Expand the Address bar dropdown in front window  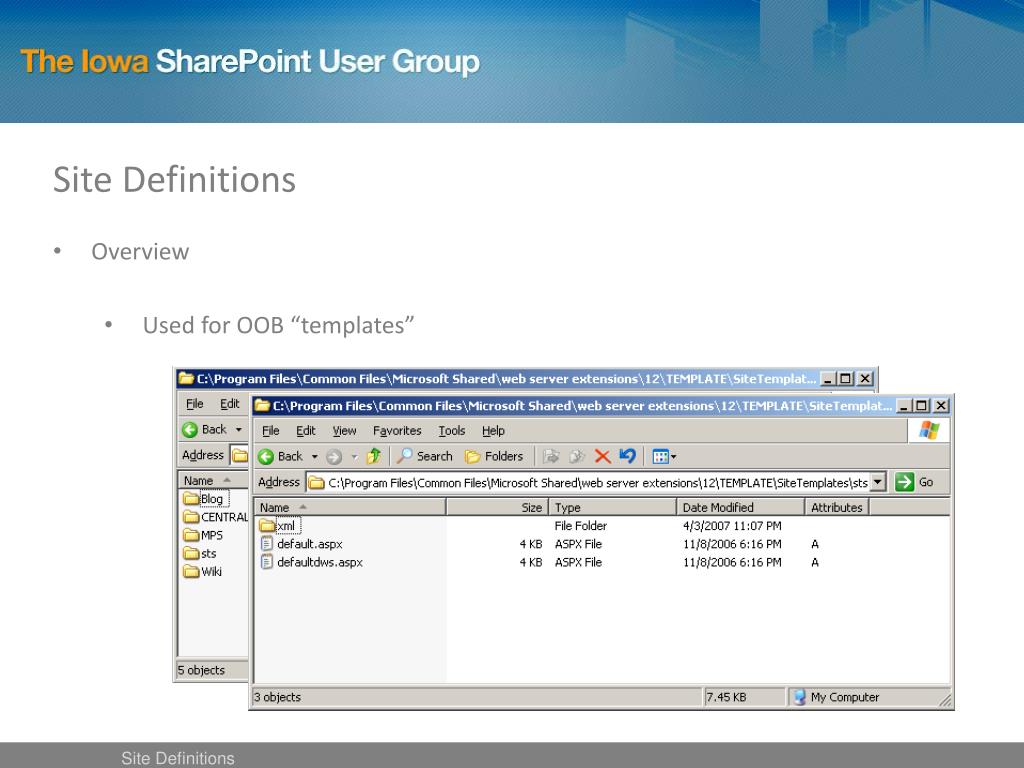(878, 482)
